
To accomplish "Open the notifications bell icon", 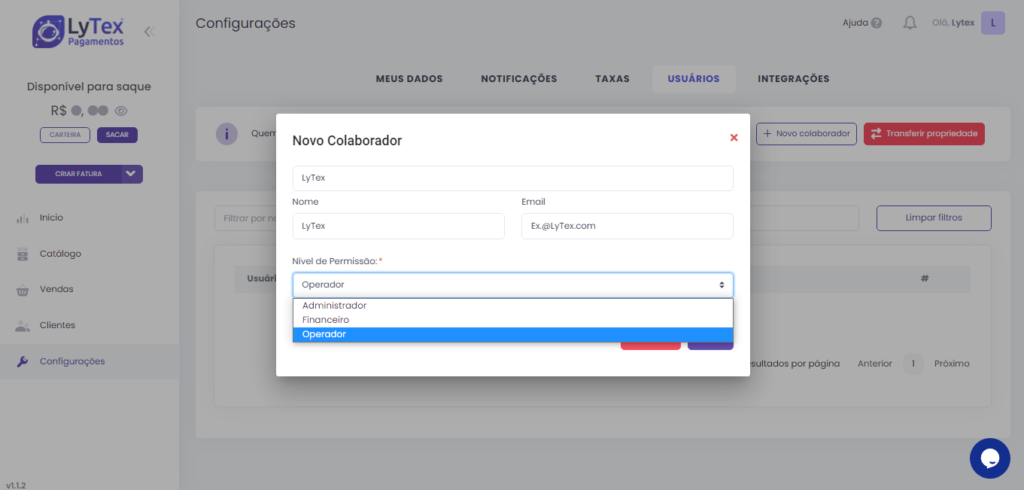I will (909, 23).
